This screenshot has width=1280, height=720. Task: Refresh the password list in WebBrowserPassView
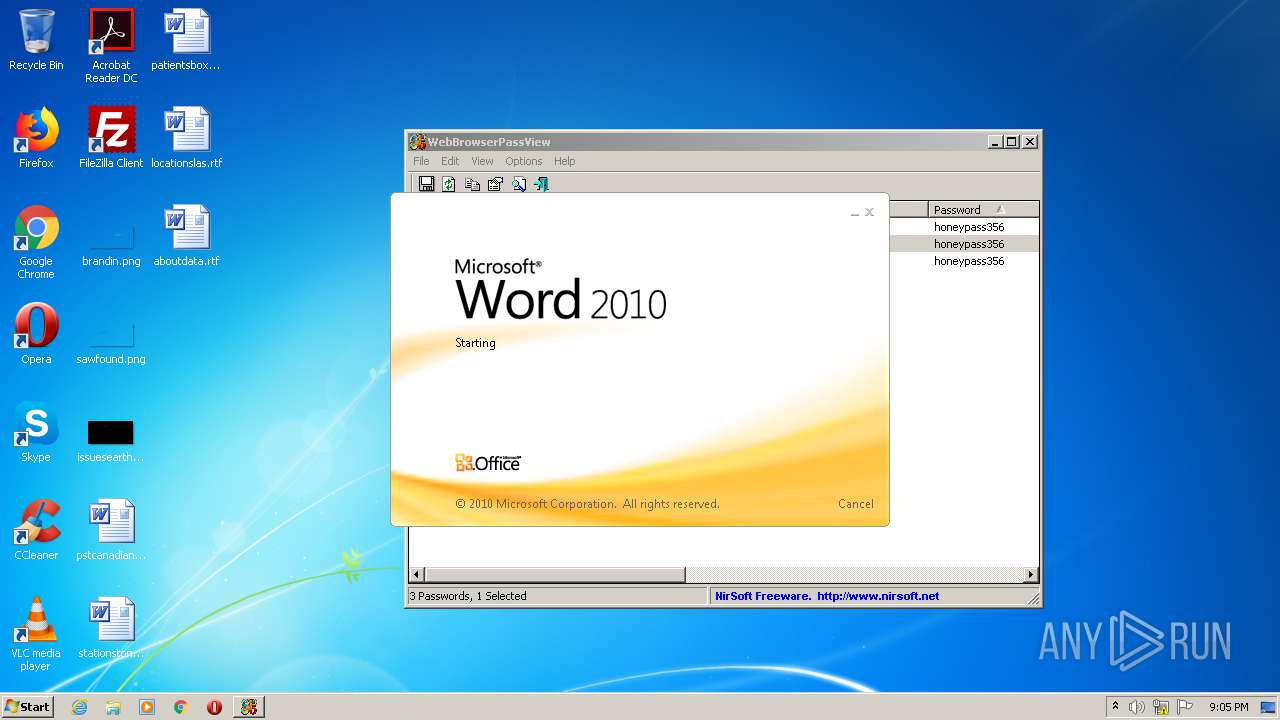(449, 184)
